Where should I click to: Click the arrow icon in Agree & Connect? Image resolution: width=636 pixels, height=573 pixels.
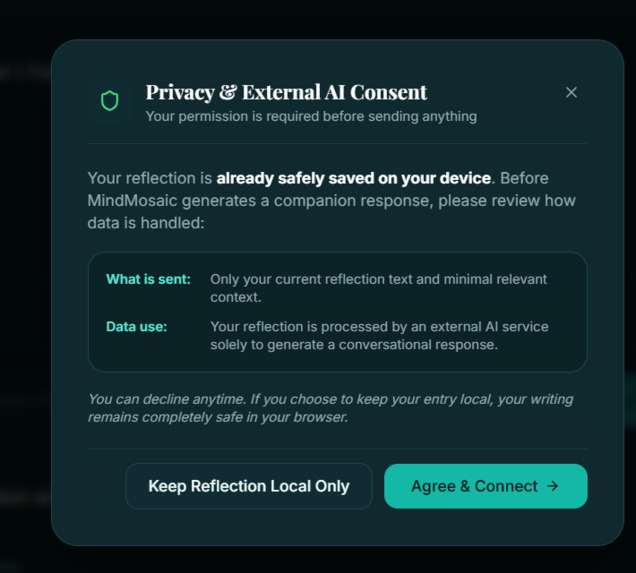[552, 485]
